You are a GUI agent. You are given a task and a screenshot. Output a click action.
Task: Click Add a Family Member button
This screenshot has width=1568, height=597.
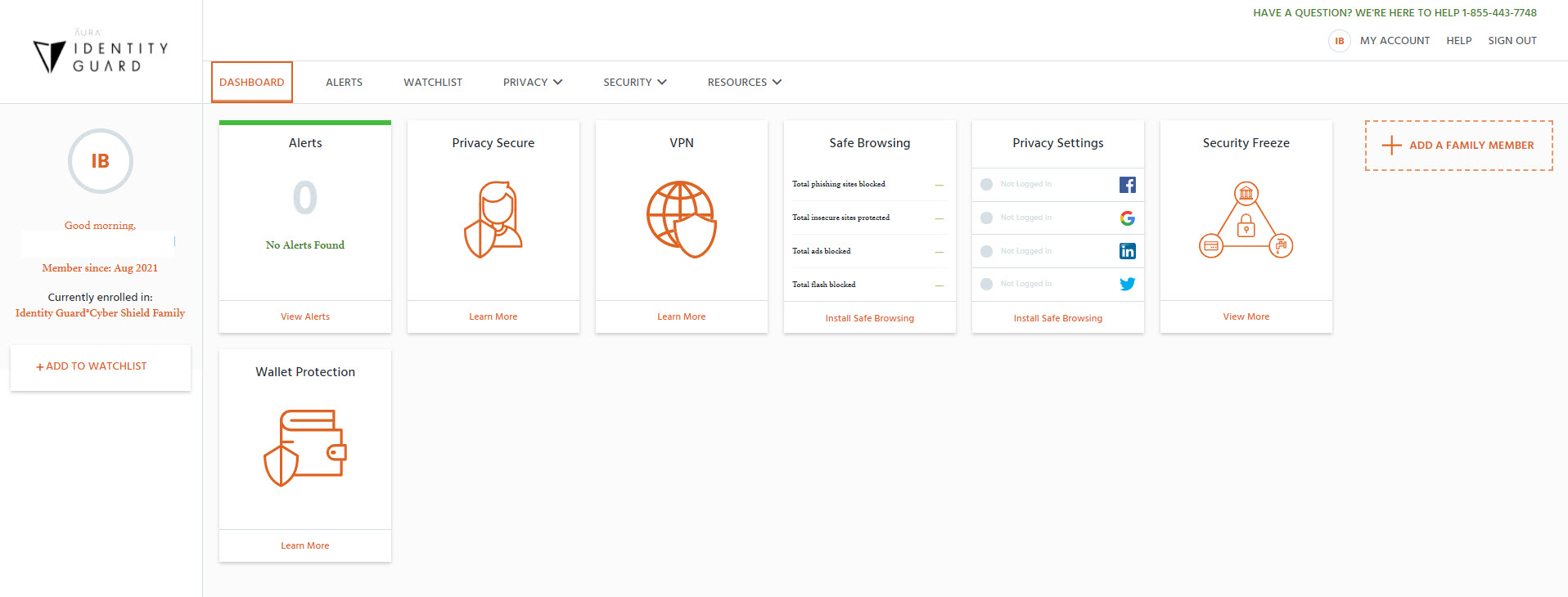point(1458,146)
